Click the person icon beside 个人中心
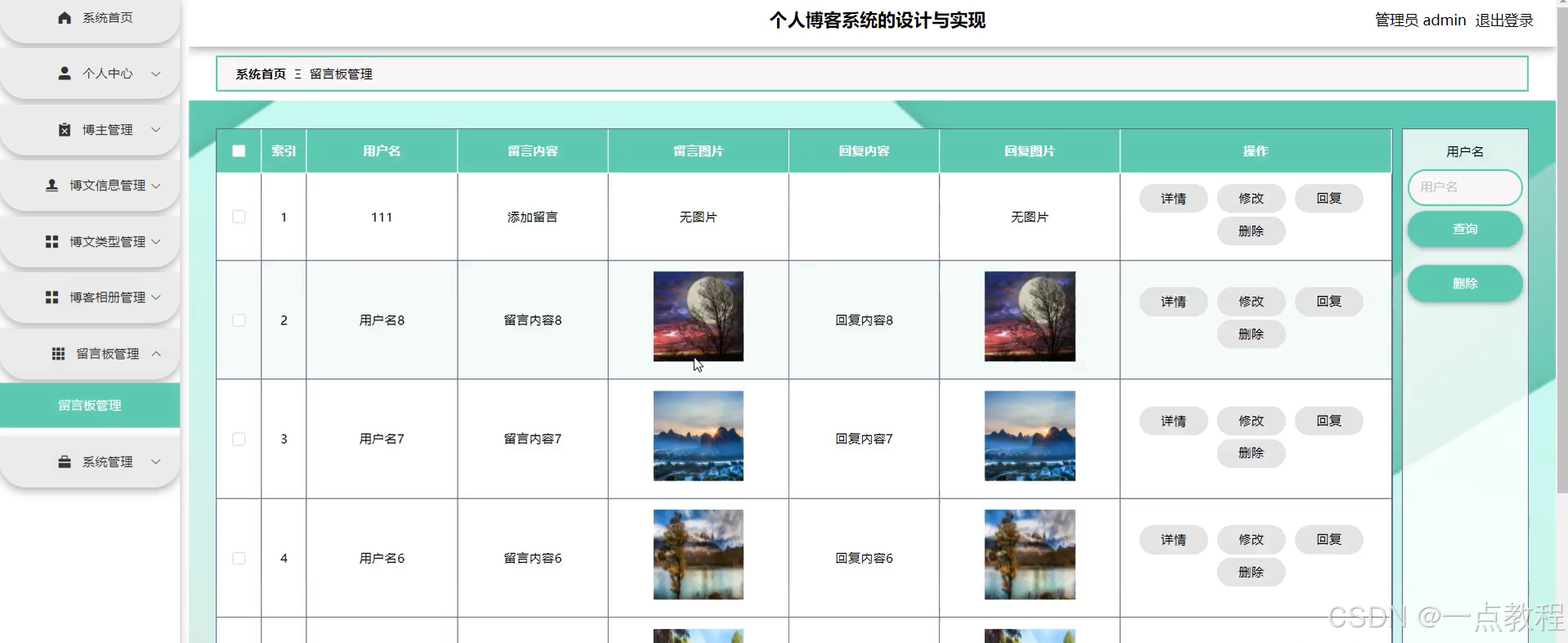This screenshot has width=1568, height=643. coord(65,74)
